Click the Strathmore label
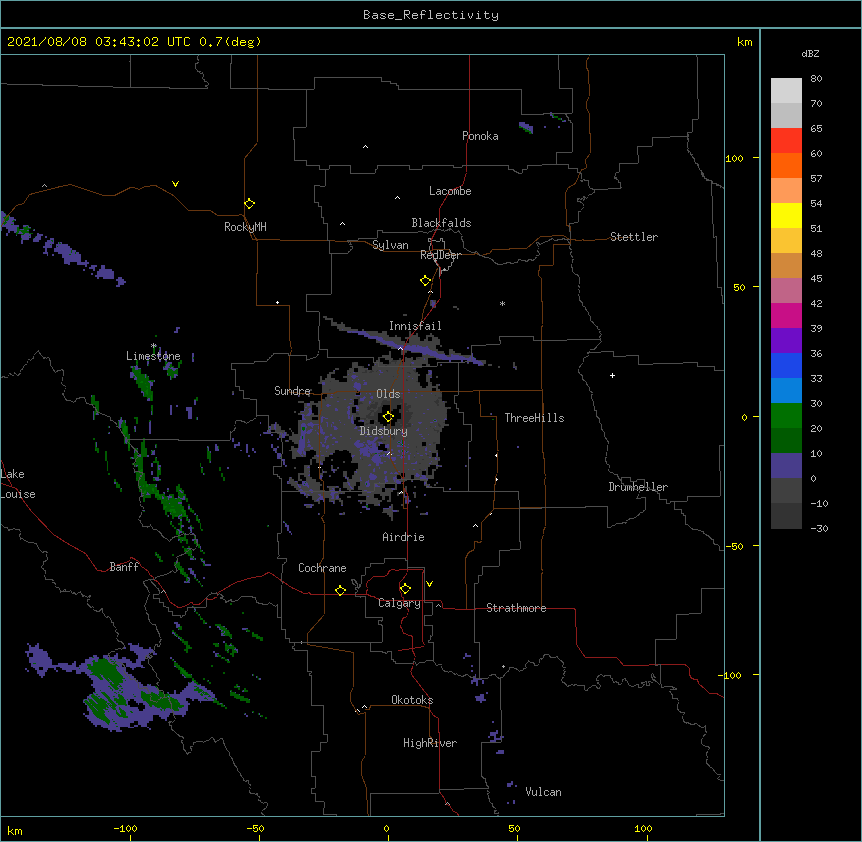The width and height of the screenshot is (862, 842). tap(516, 608)
